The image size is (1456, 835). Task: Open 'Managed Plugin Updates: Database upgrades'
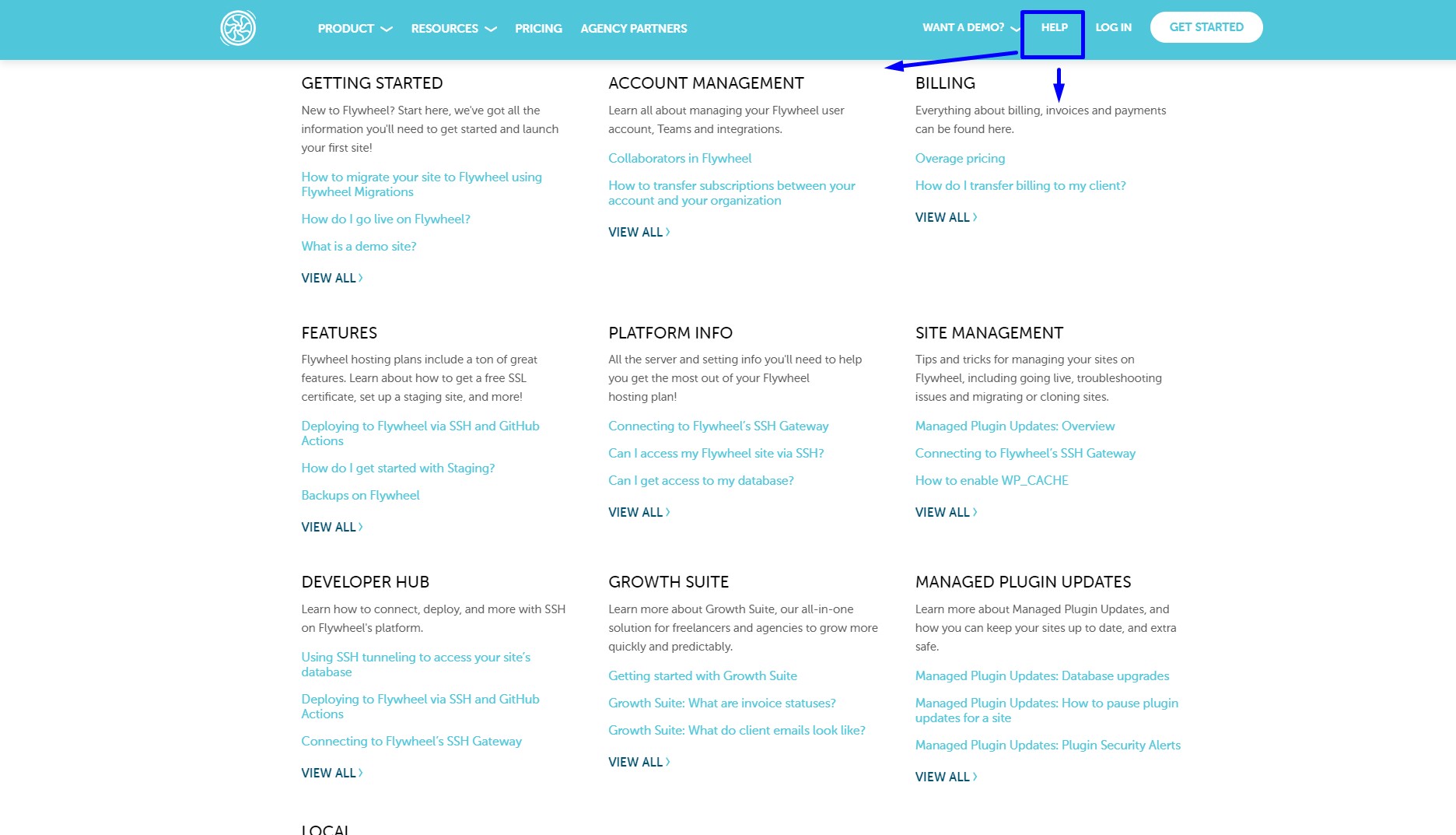click(x=1042, y=676)
